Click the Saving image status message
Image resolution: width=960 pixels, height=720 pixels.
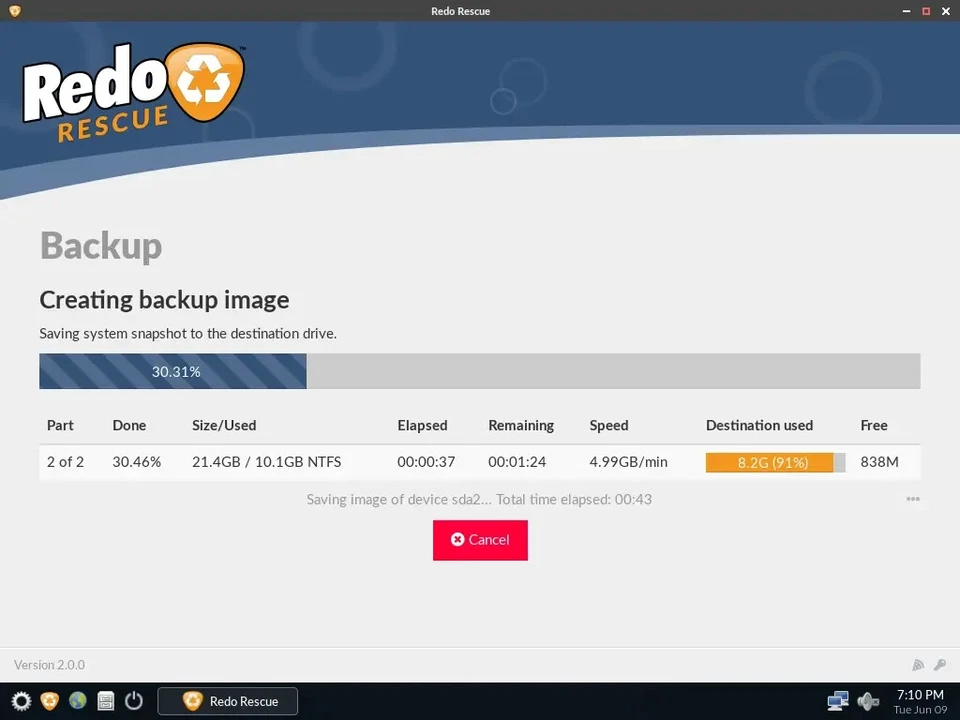[x=480, y=499]
